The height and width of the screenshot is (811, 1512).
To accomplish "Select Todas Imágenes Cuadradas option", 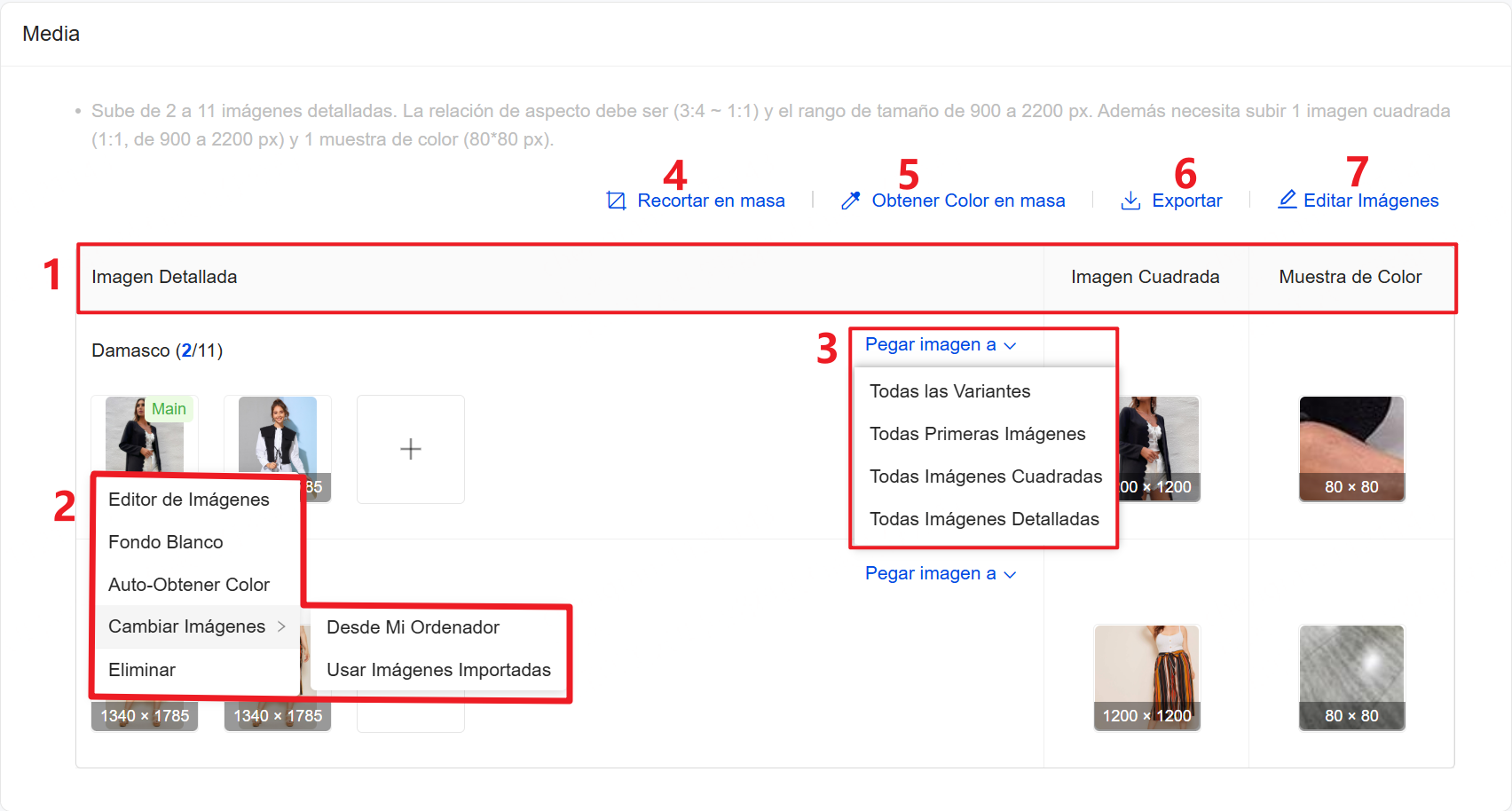I will 985,476.
